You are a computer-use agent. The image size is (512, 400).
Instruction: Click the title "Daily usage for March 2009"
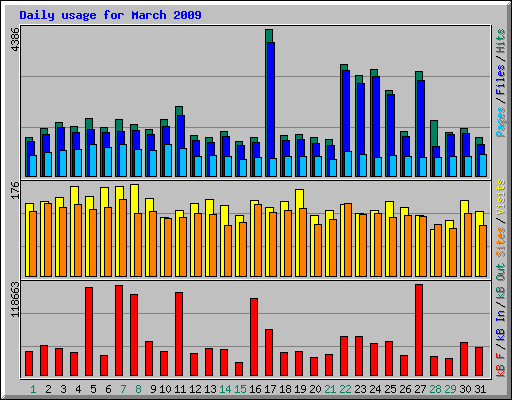pyautogui.click(x=110, y=15)
